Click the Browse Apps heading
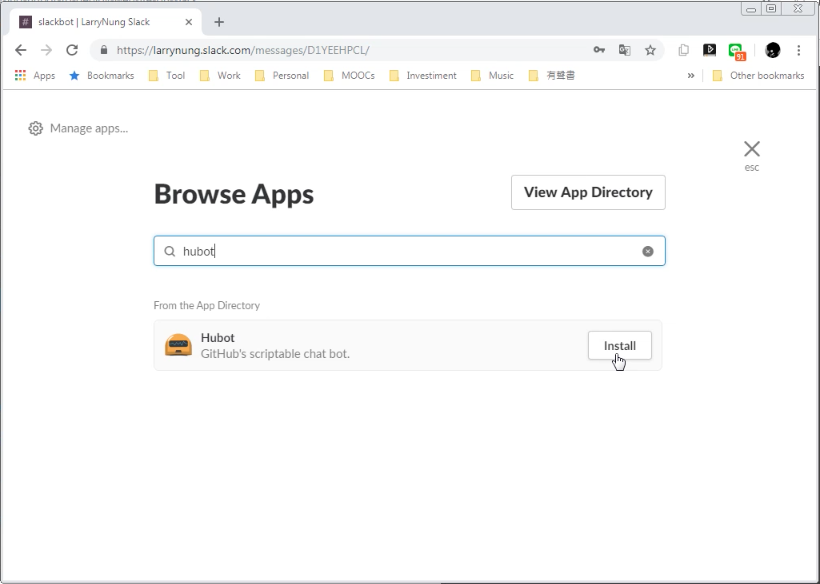Viewport: 820px width, 584px height. (234, 194)
